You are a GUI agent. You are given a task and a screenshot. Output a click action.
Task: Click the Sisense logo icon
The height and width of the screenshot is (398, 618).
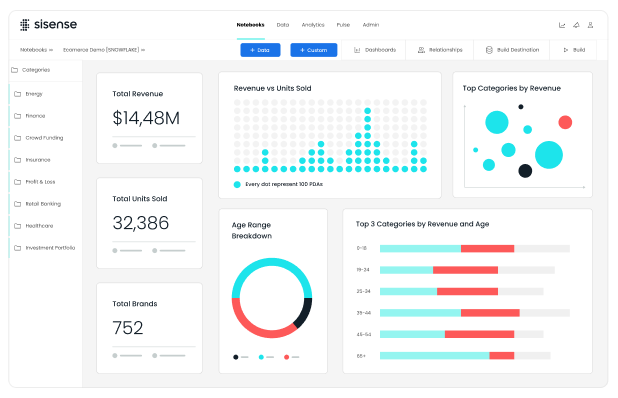(x=24, y=24)
